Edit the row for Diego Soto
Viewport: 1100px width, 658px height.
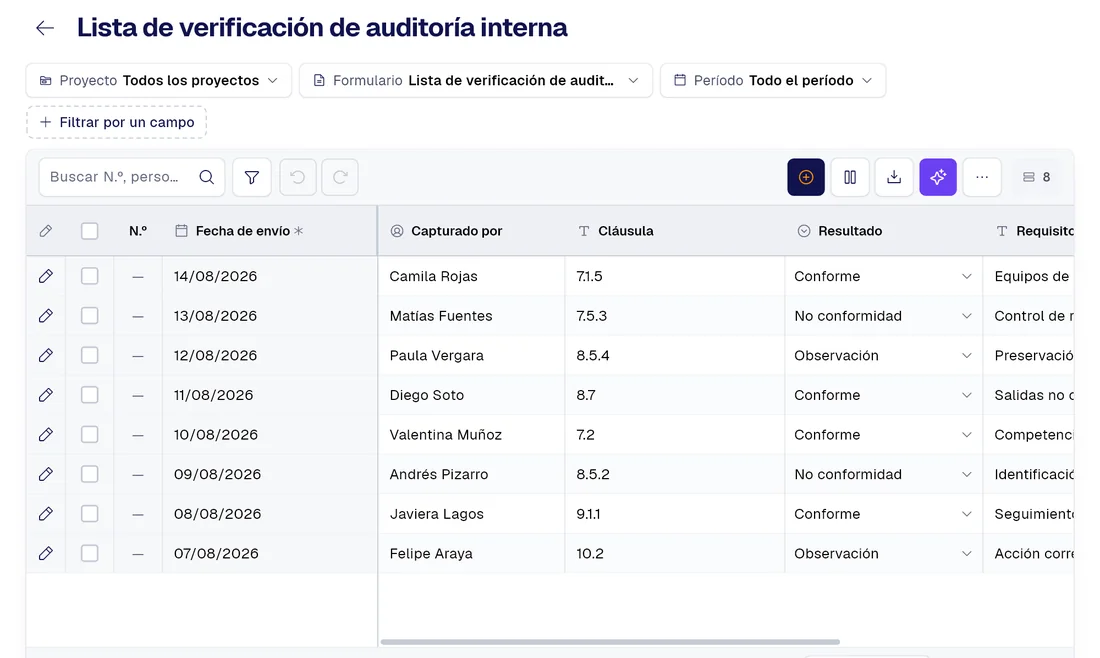(x=46, y=395)
